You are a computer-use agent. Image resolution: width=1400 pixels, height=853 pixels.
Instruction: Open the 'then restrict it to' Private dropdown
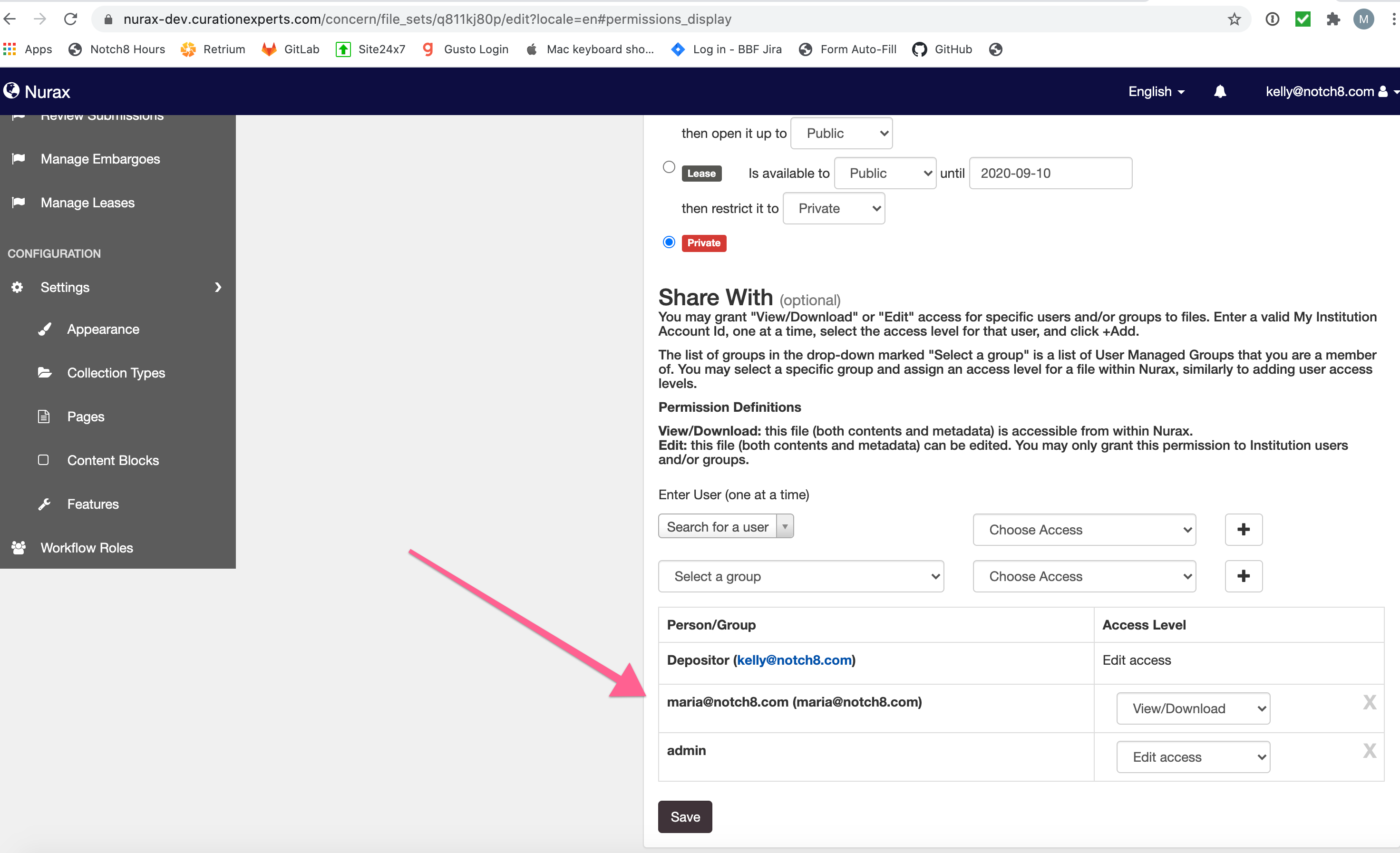pyautogui.click(x=834, y=208)
